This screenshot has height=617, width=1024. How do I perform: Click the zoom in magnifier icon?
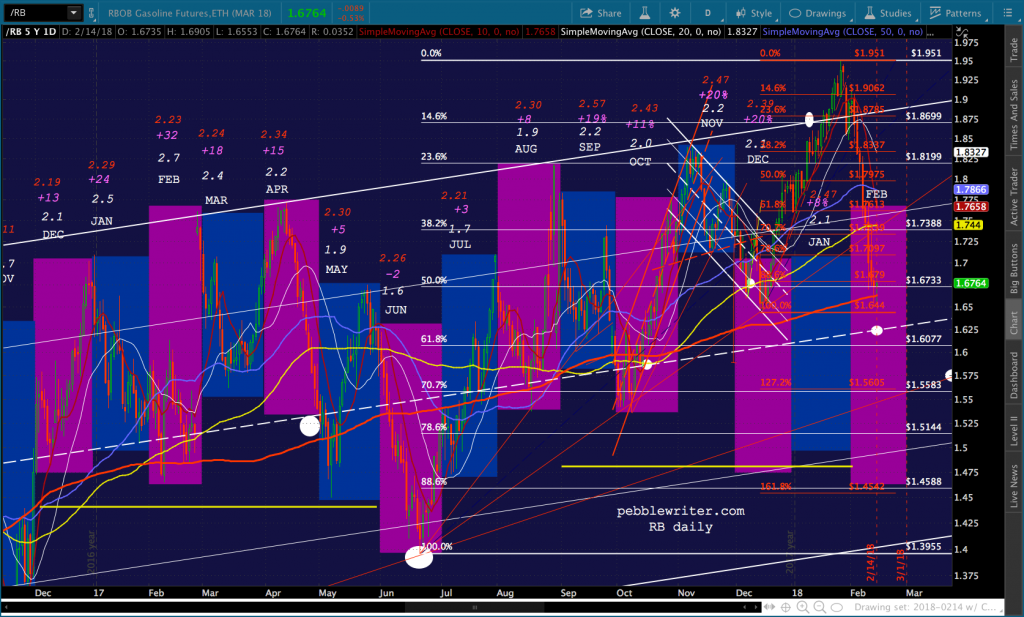coord(803,607)
